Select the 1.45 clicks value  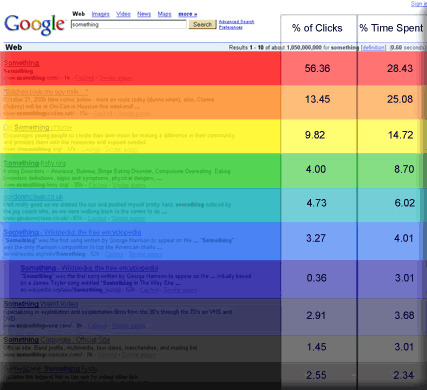[316, 347]
